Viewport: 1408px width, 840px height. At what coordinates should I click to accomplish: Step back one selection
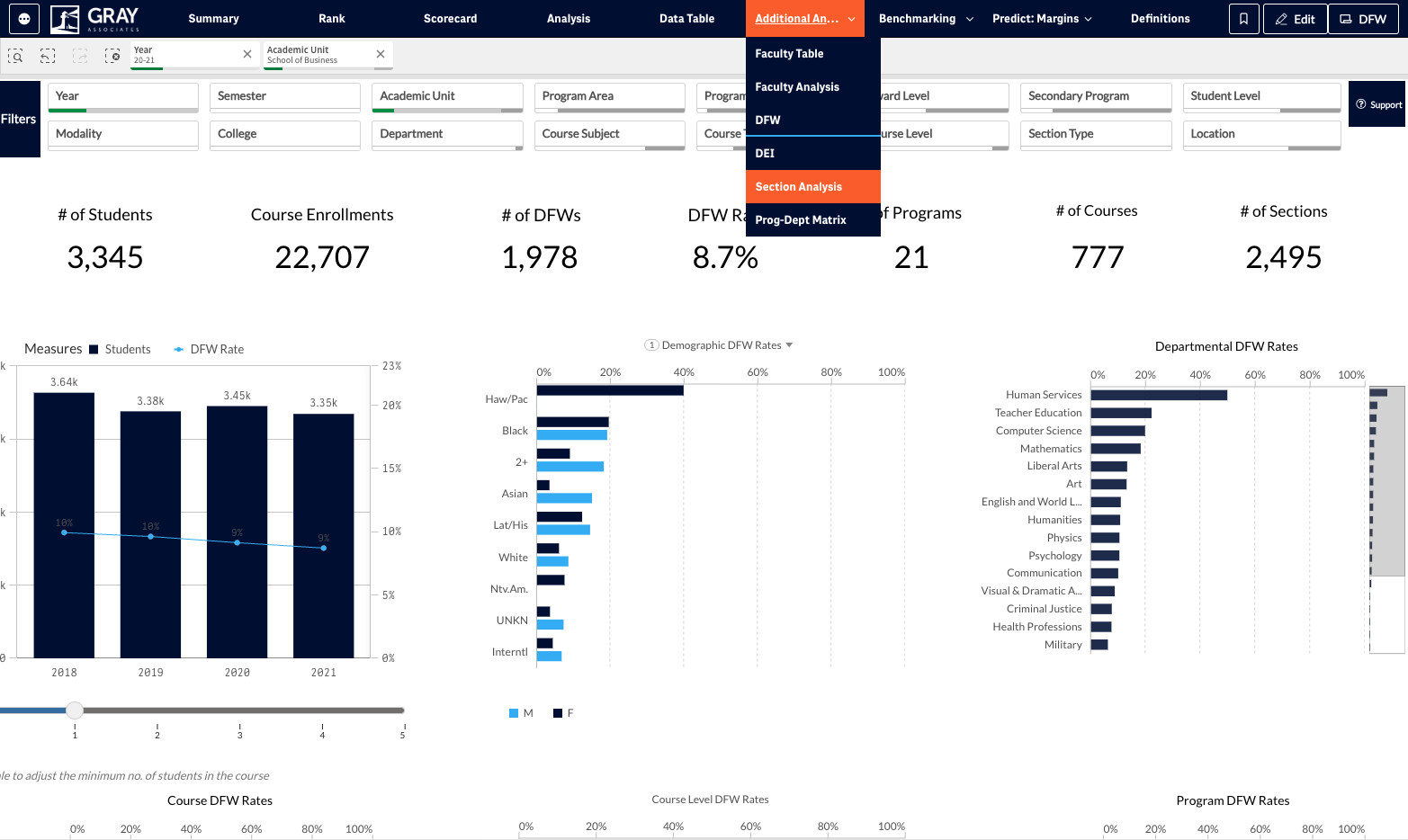point(48,56)
